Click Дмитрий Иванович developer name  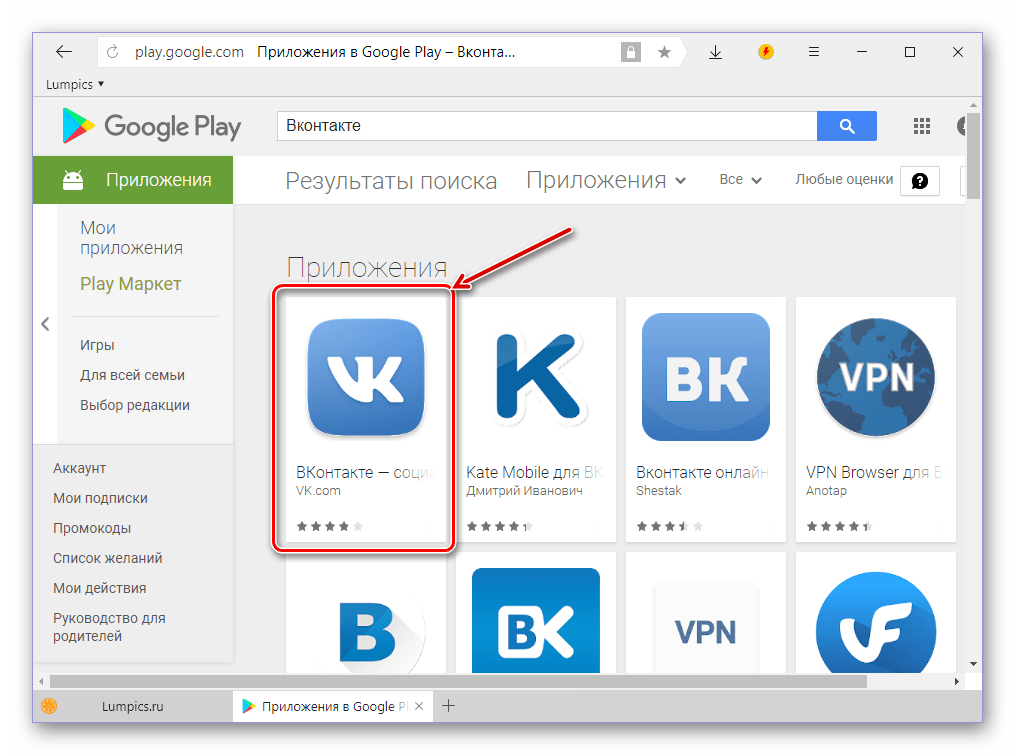point(524,491)
